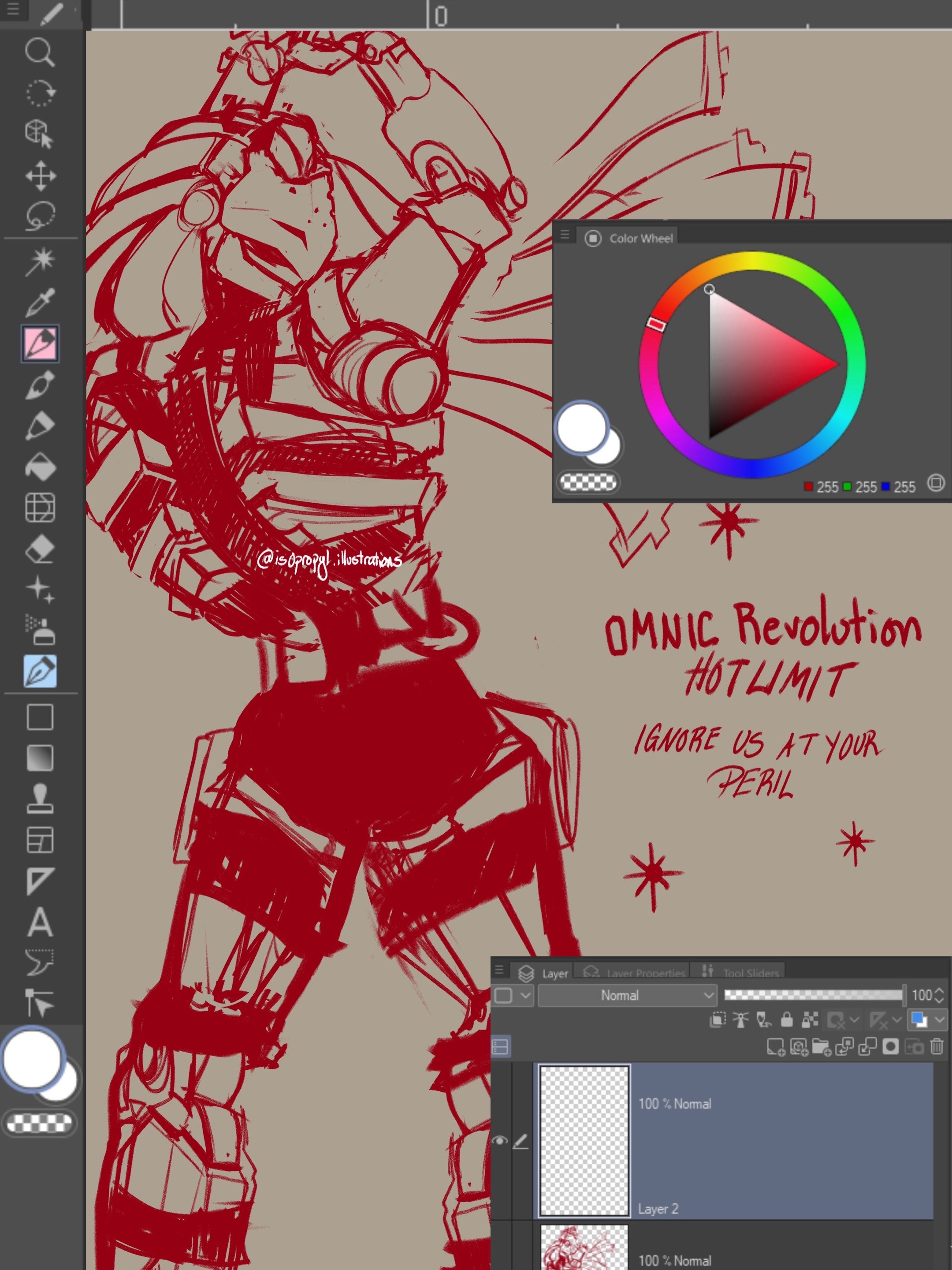
Task: Select the Gradient tool
Action: (x=40, y=758)
